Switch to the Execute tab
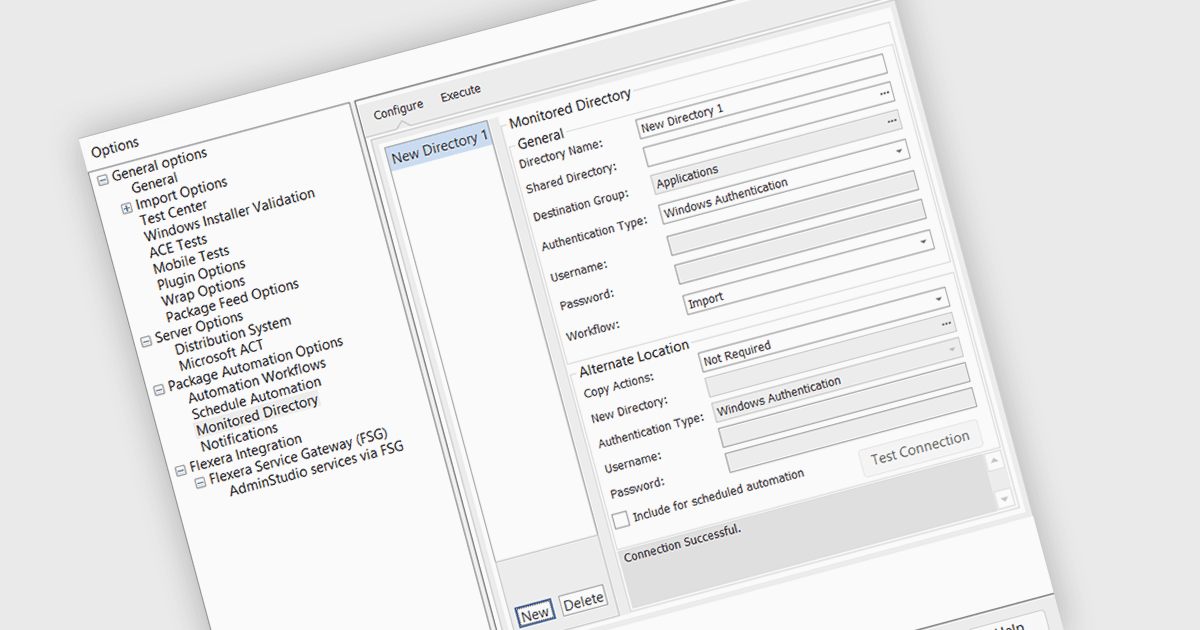The height and width of the screenshot is (630, 1200). (460, 92)
